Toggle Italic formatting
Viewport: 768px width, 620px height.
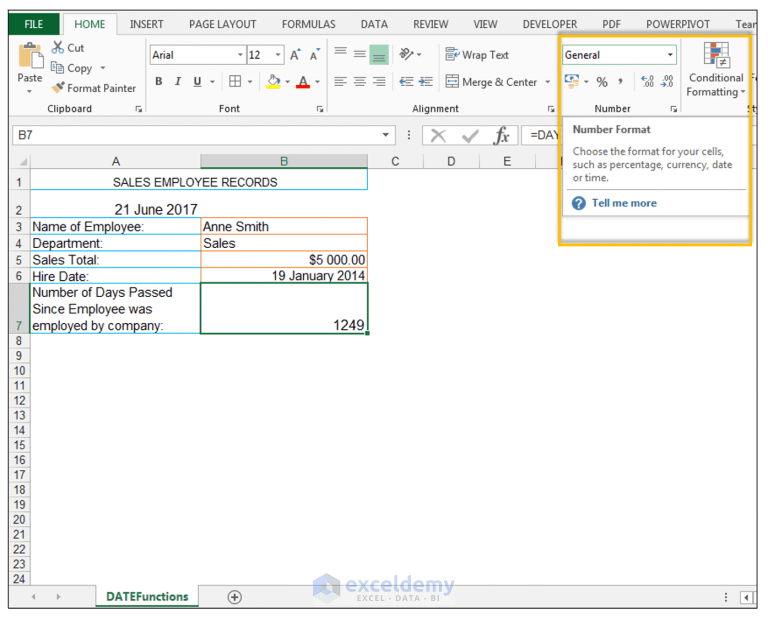(x=178, y=81)
